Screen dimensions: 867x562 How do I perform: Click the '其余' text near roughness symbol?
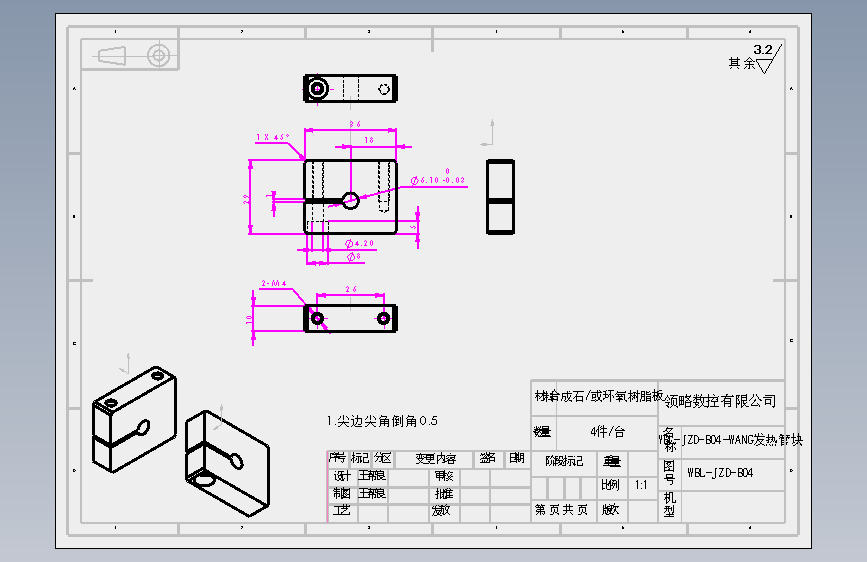coord(741,63)
